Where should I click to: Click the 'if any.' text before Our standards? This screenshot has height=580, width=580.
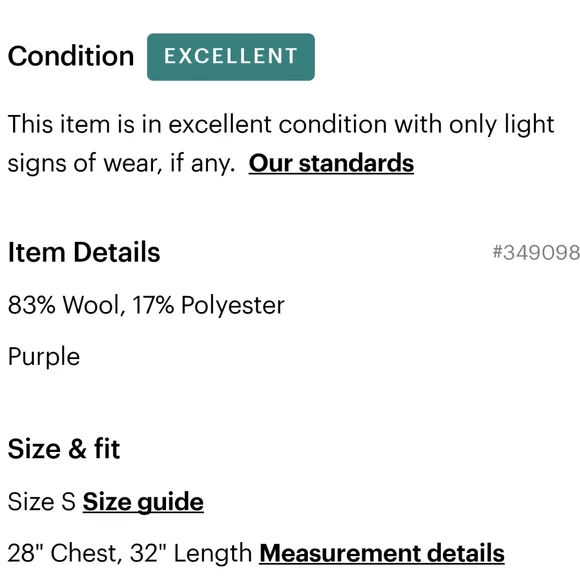click(202, 163)
